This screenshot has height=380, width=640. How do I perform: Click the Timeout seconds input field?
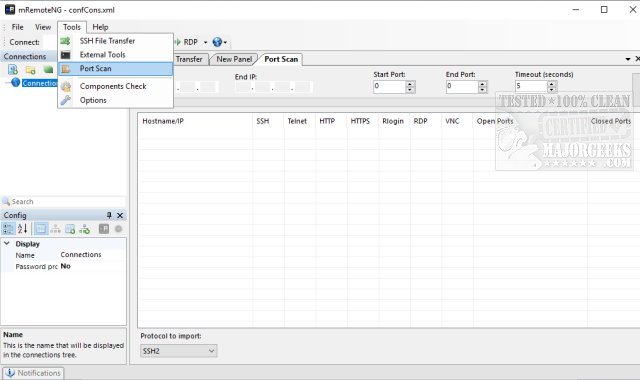coord(531,87)
